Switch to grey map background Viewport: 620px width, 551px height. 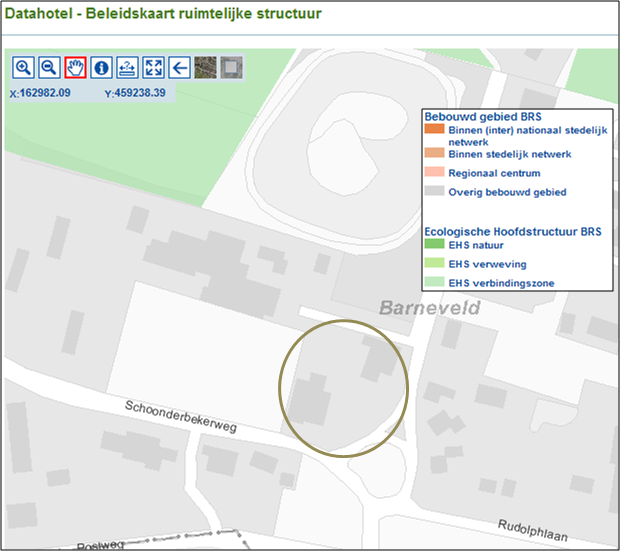click(x=231, y=67)
